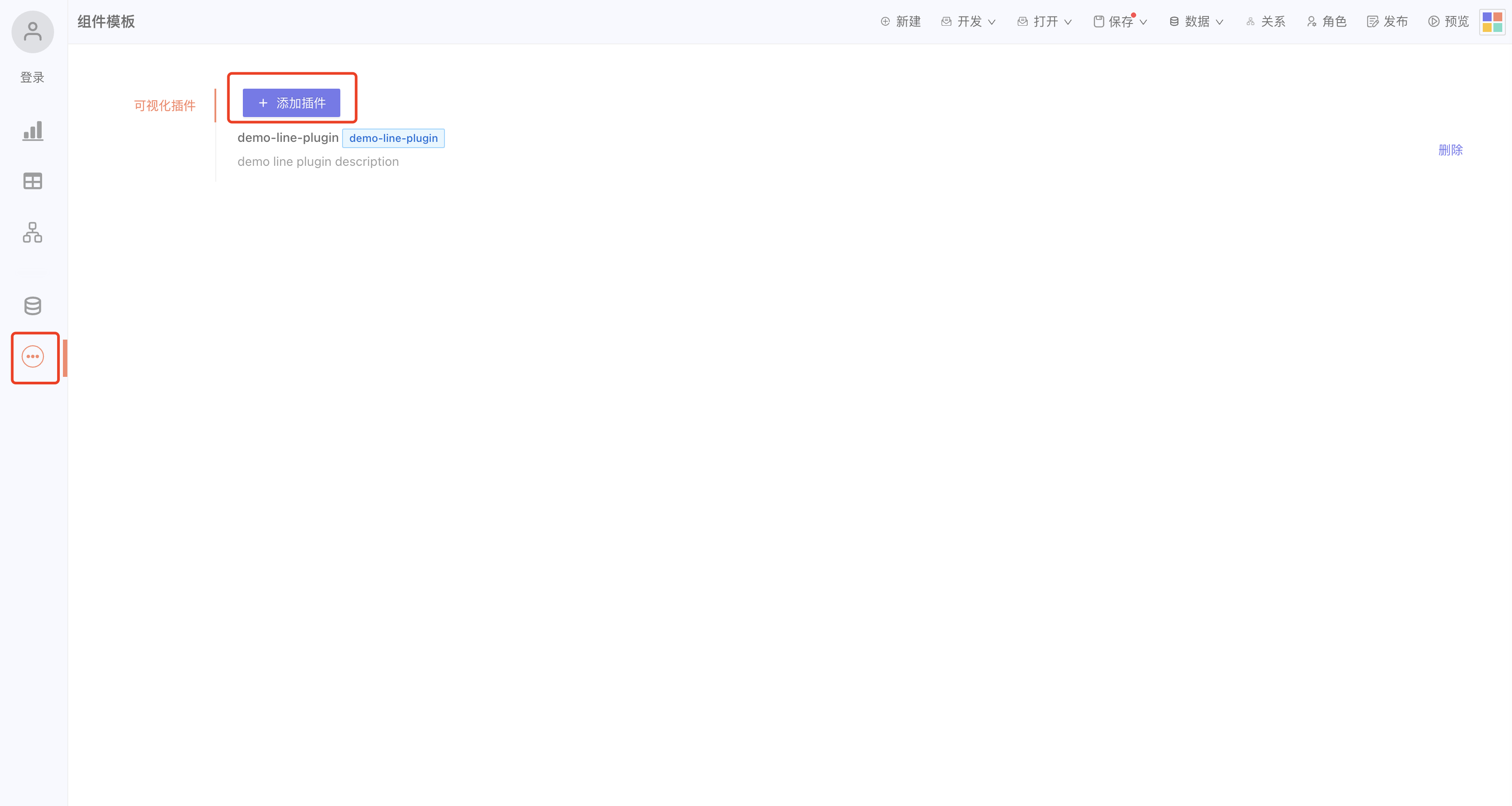
Task: Click the 组件模板 page title
Action: [106, 22]
